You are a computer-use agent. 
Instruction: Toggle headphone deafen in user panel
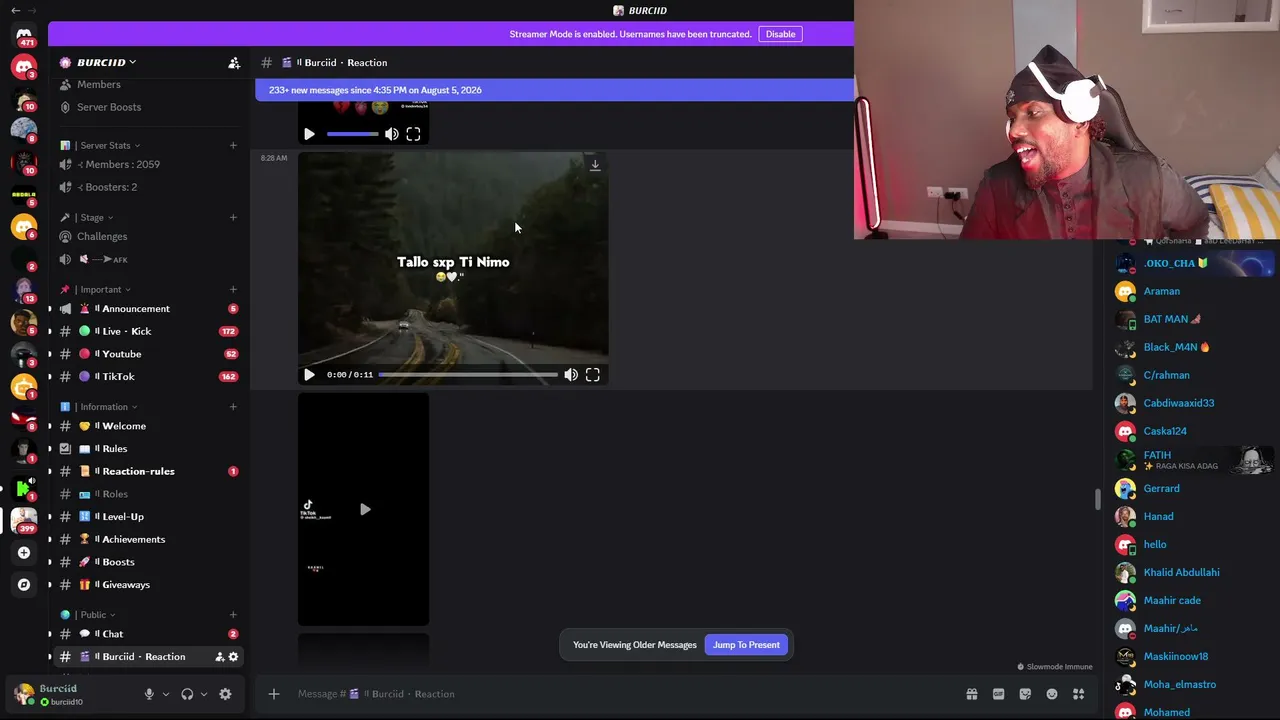coord(187,694)
